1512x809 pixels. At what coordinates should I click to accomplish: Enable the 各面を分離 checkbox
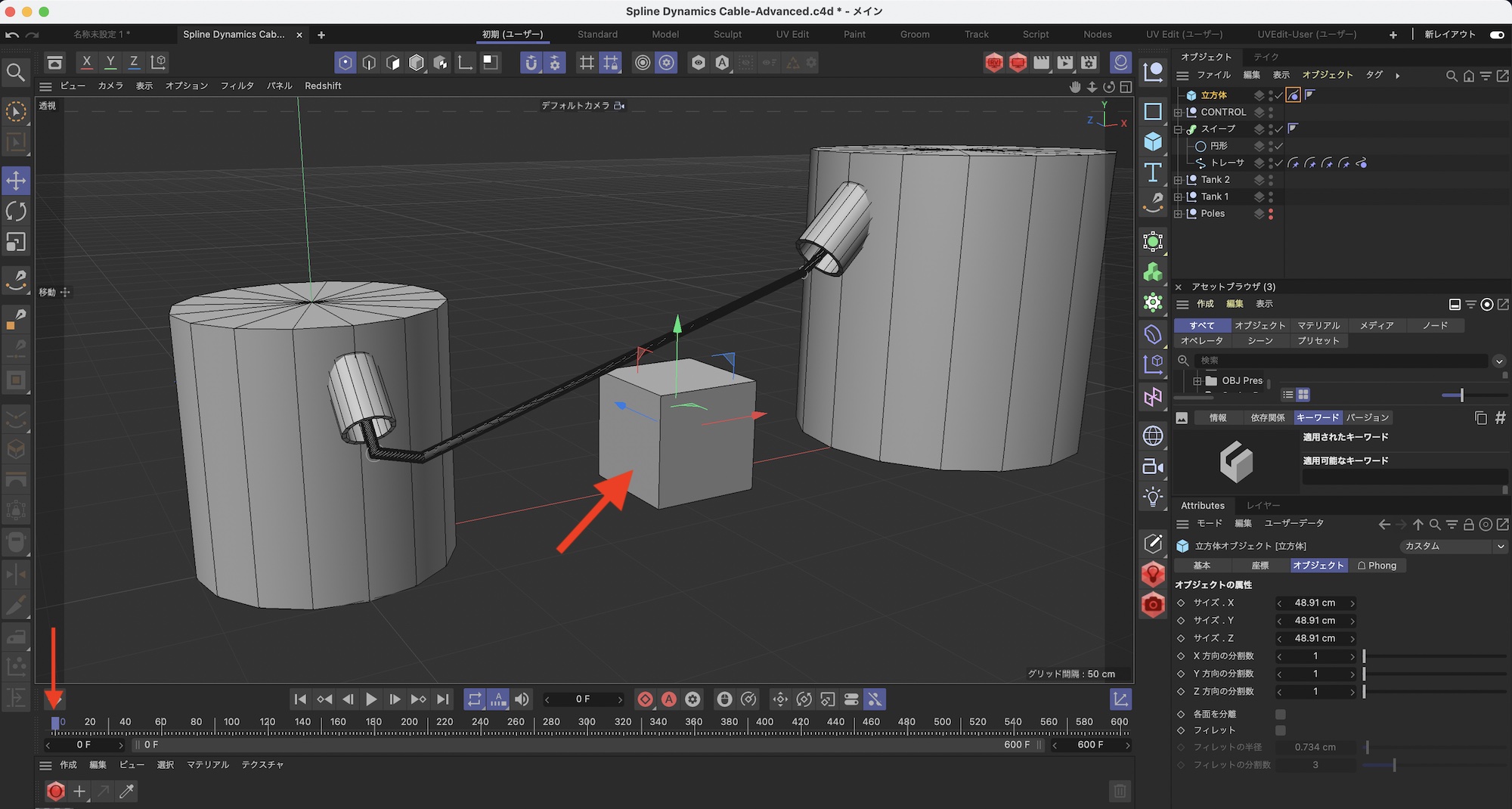click(1280, 714)
